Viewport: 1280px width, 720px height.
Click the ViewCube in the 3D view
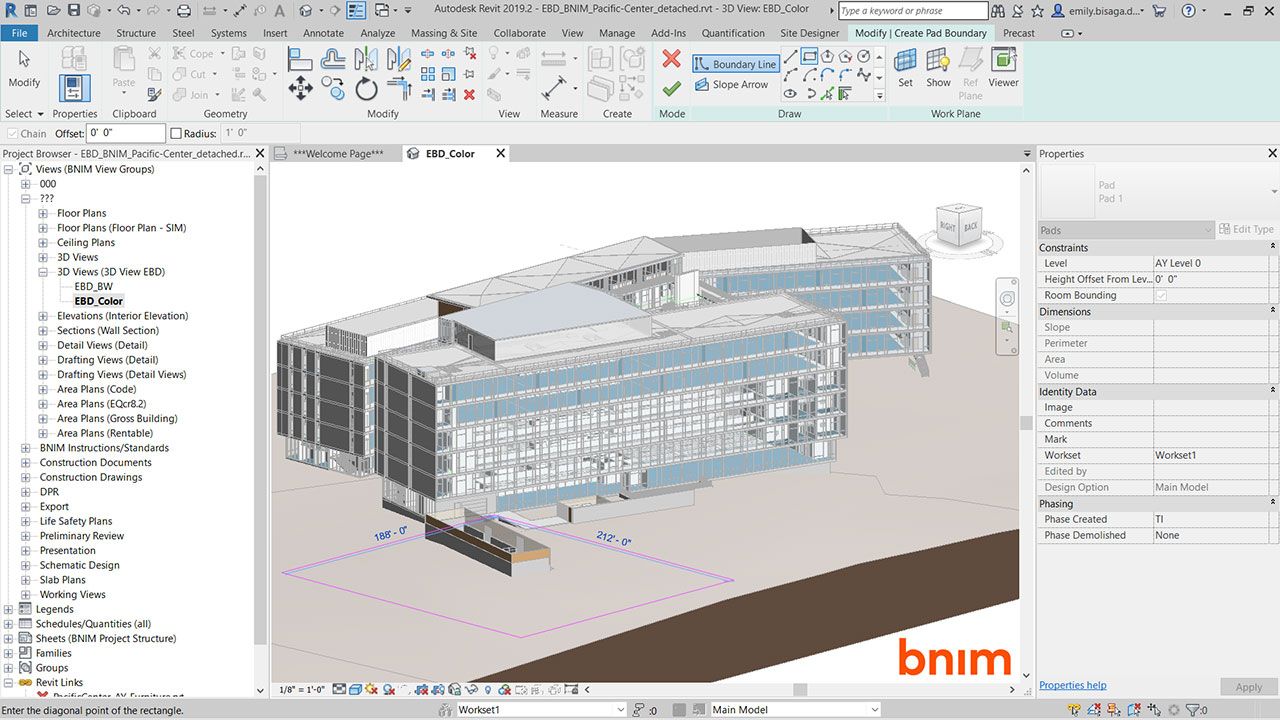pos(959,228)
